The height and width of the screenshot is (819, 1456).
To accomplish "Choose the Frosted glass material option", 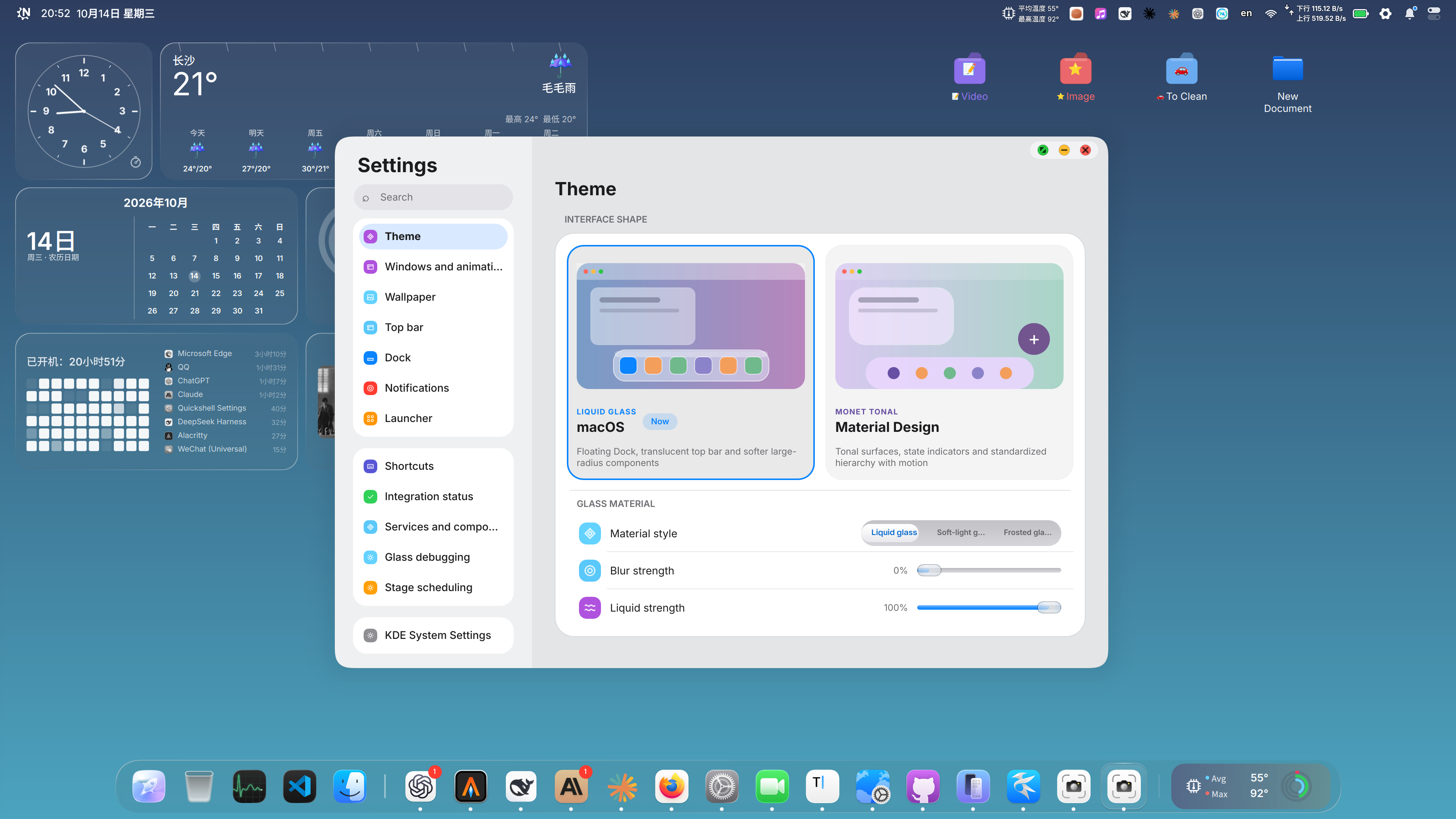I will point(1027,532).
